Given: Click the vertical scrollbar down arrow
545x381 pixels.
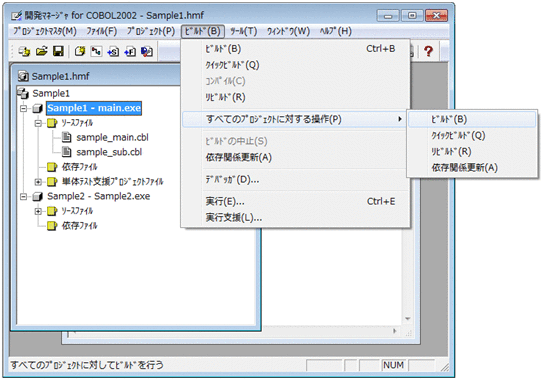Looking at the screenshot, I should (x=407, y=319).
